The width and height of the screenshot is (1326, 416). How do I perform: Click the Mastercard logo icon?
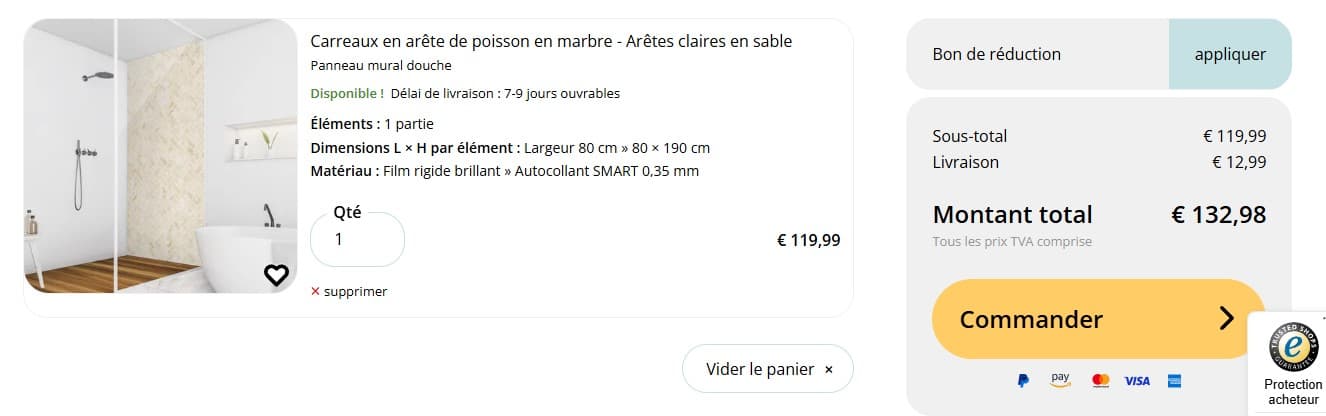[1100, 381]
